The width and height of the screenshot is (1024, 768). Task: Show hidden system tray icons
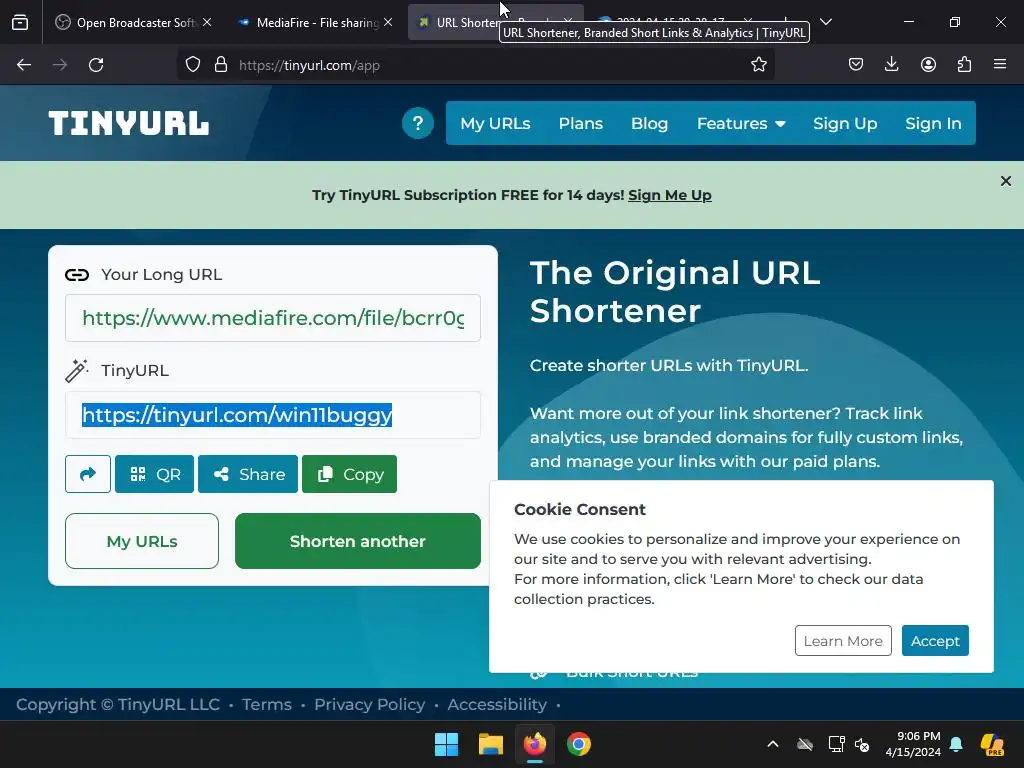tap(773, 744)
